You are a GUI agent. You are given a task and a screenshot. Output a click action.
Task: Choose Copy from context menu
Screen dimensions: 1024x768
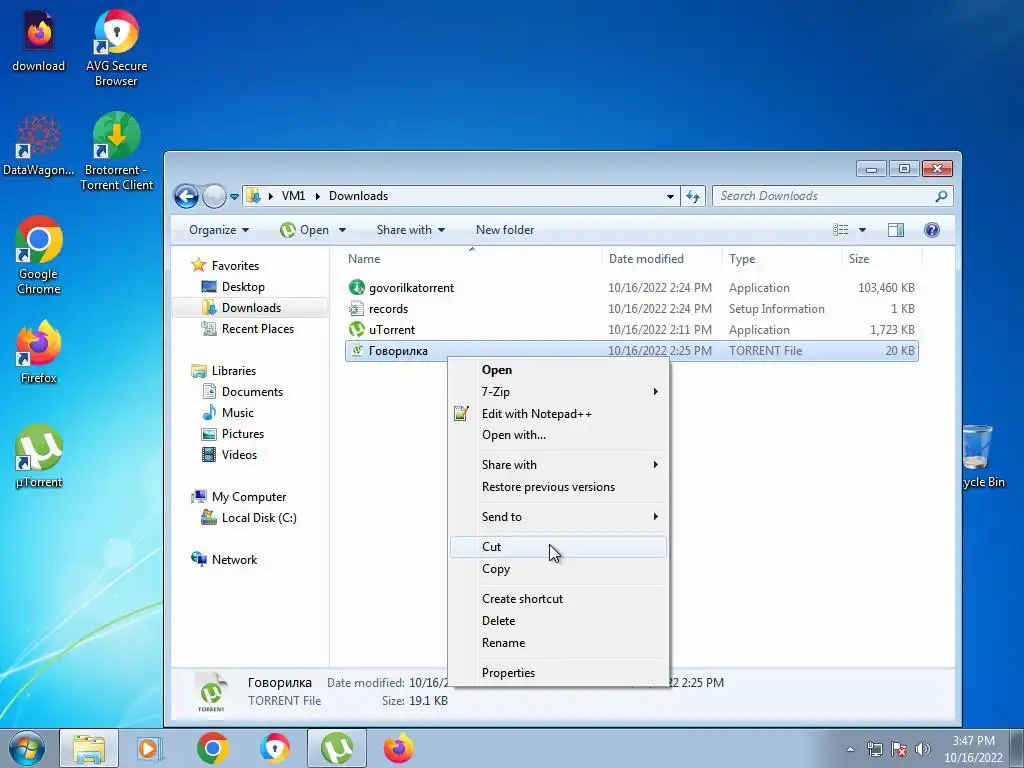[558, 569]
